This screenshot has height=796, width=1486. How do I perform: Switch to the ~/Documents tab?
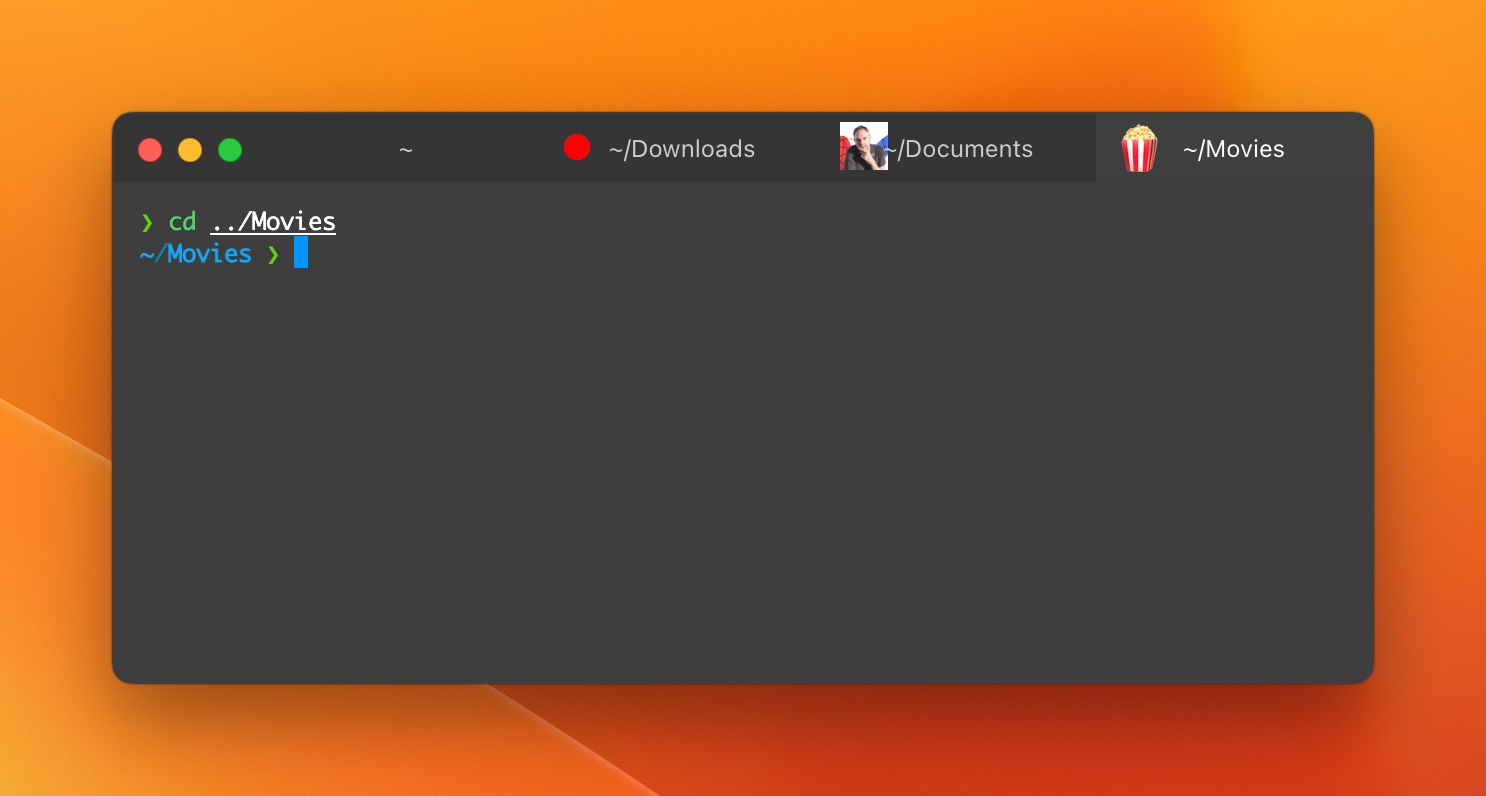957,149
